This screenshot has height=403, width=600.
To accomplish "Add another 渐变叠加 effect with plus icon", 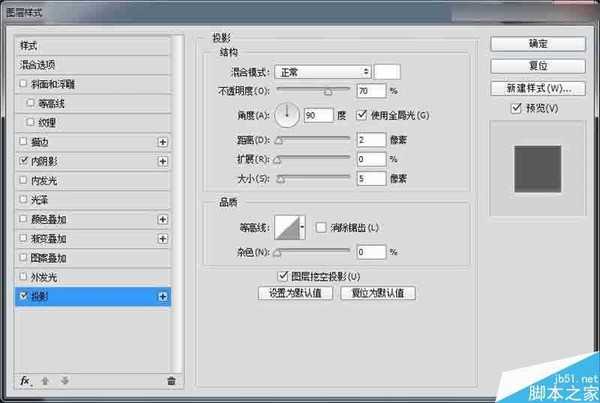I will 163,239.
